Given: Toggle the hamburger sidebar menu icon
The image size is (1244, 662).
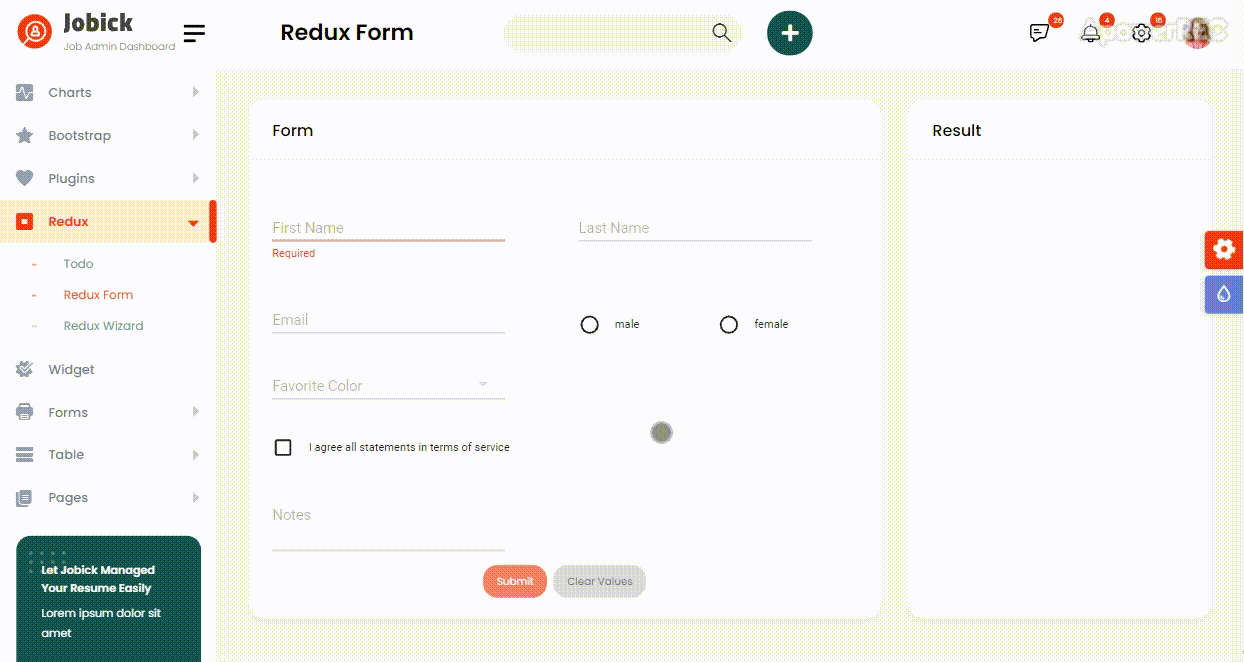Looking at the screenshot, I should point(194,33).
